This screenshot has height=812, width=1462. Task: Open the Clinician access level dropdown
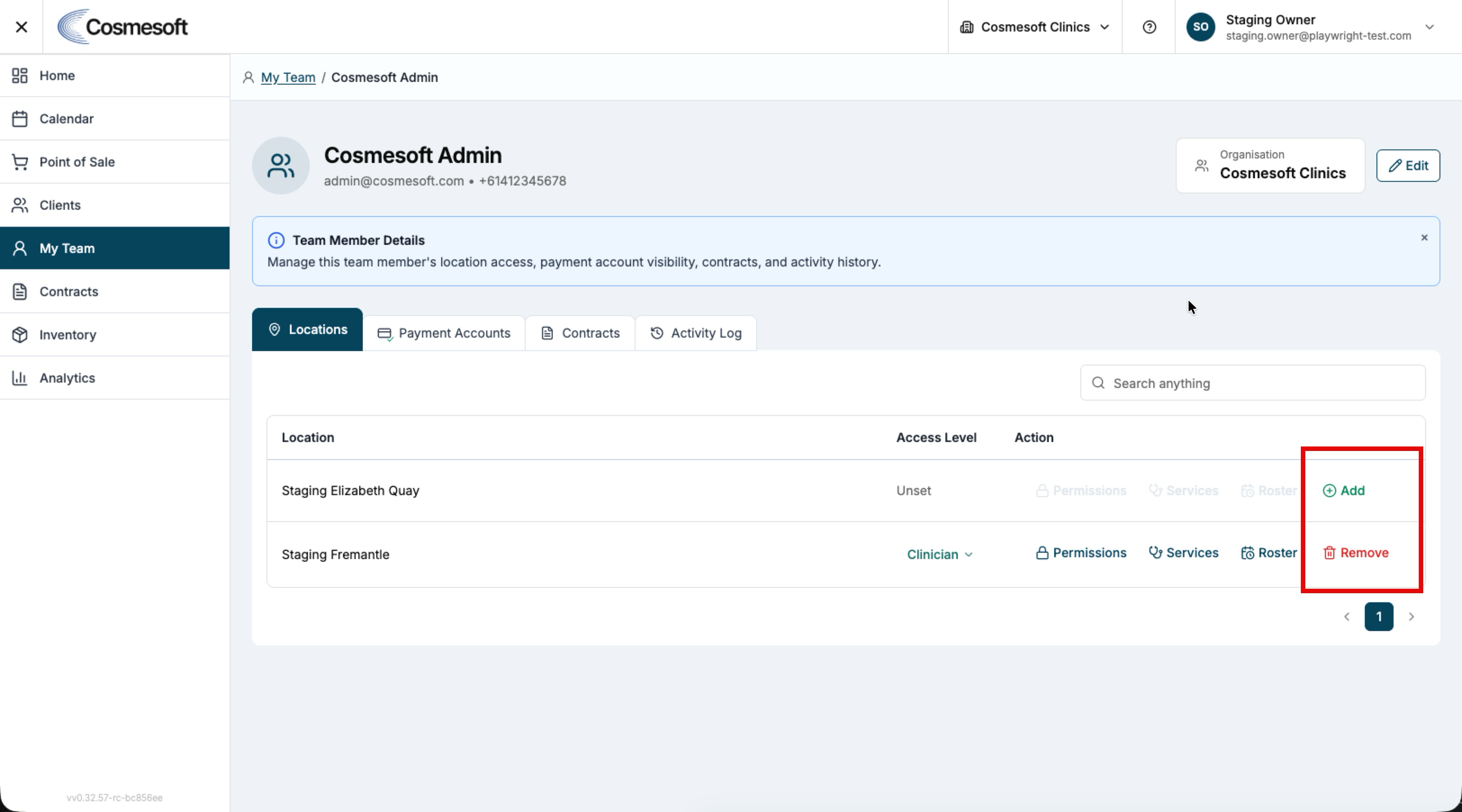tap(939, 555)
